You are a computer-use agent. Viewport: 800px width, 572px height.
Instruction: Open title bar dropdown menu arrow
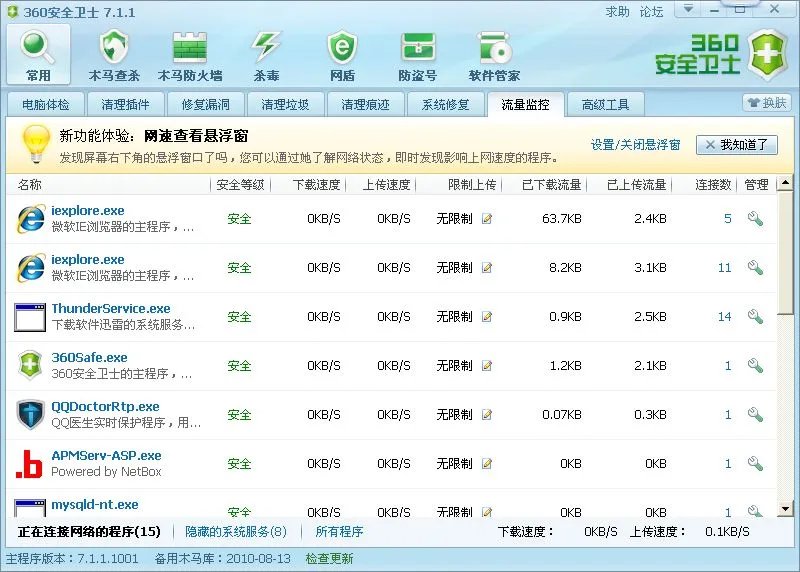(x=688, y=9)
